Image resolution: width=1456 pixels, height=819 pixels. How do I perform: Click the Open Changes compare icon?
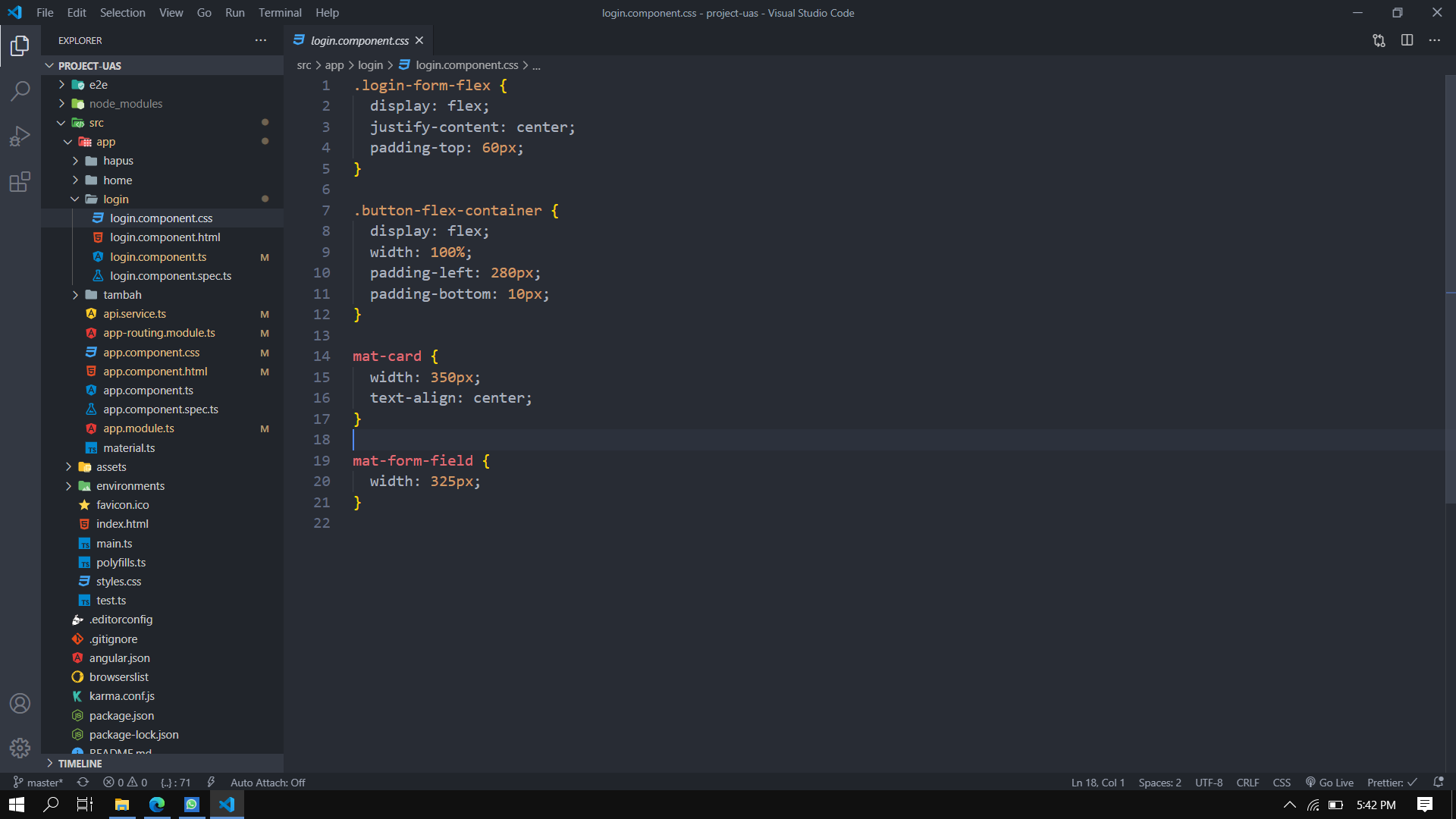(1379, 40)
